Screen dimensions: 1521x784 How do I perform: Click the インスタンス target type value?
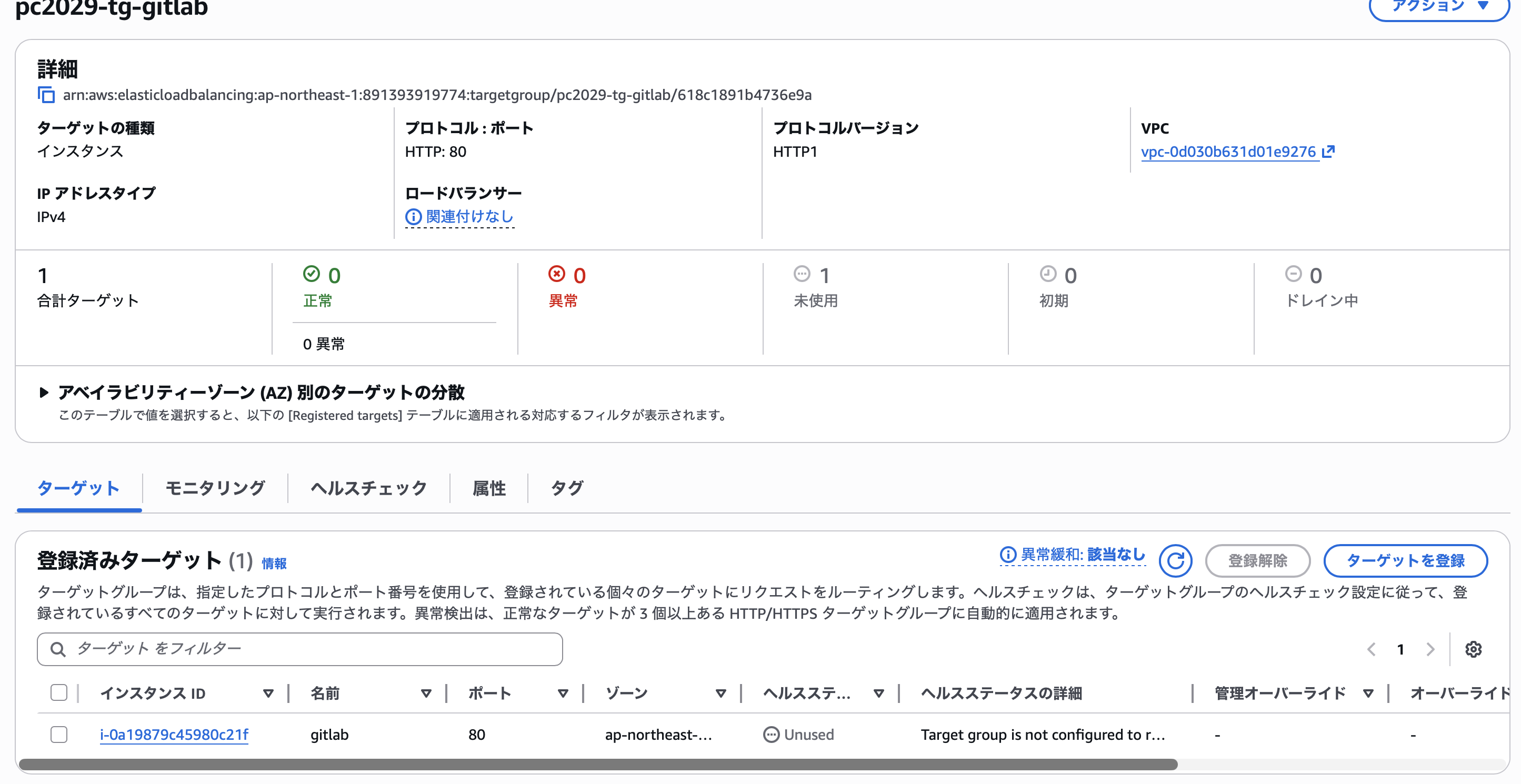[x=81, y=152]
